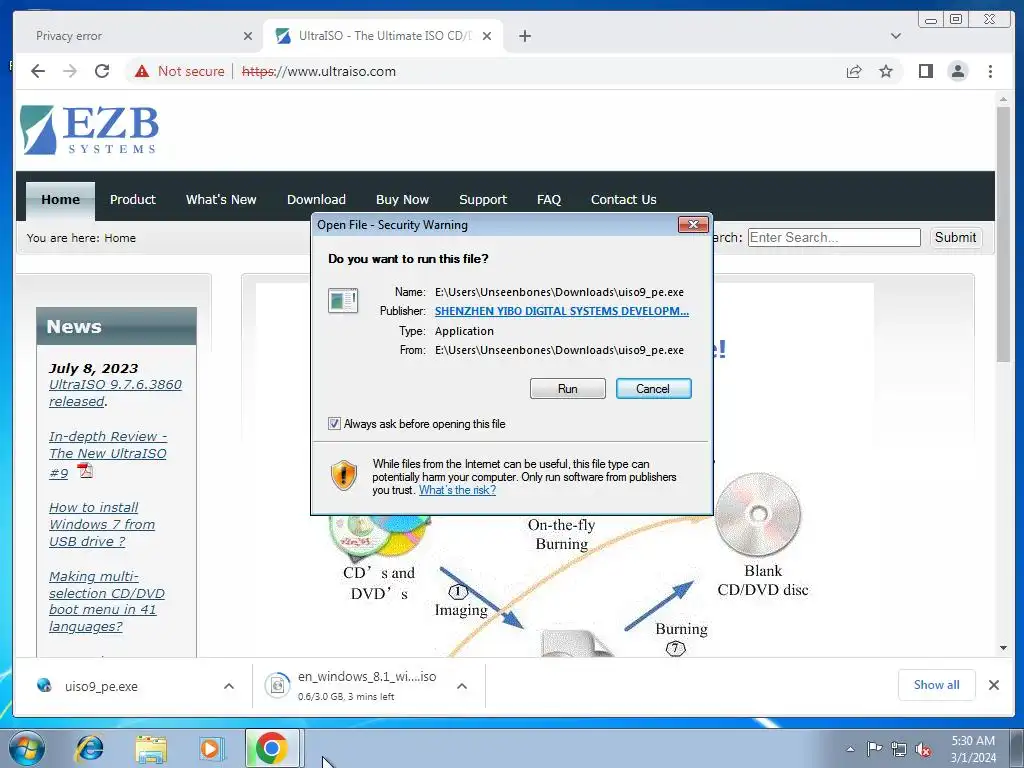Reload the UltraISO page
The height and width of the screenshot is (768, 1024).
tap(102, 71)
